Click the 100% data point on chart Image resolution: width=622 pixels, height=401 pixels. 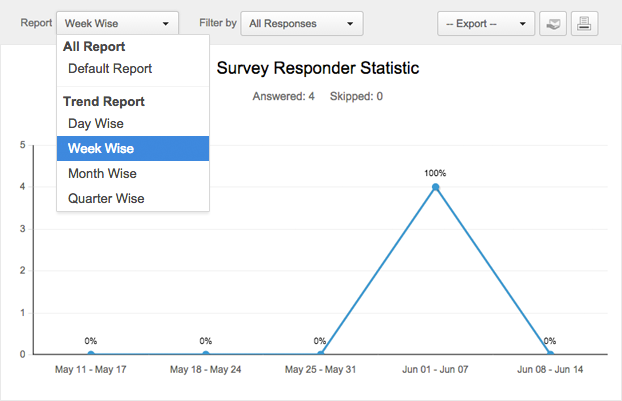[435, 187]
